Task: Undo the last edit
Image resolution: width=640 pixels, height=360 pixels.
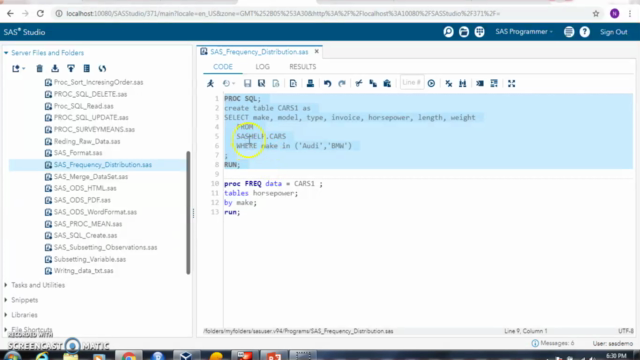Action: (x=327, y=83)
